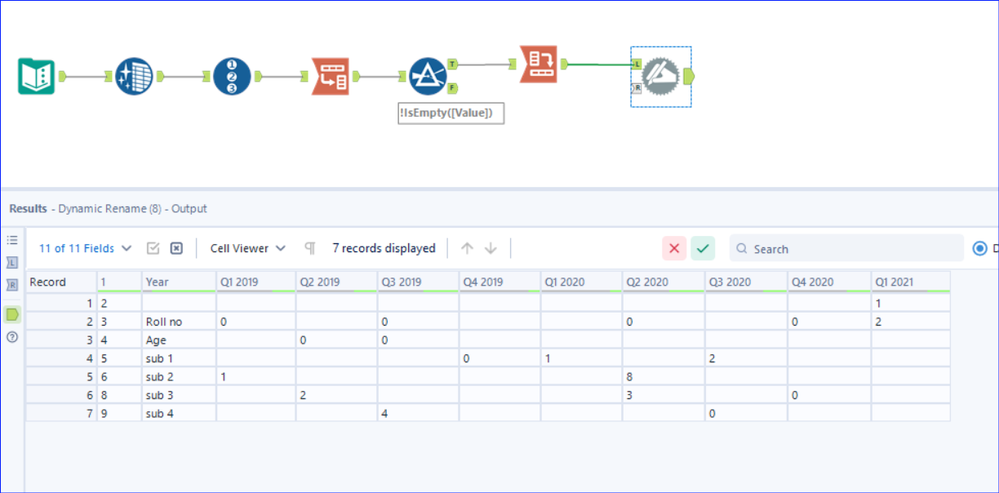Click the Cross Tab output anchor

(x=564, y=64)
